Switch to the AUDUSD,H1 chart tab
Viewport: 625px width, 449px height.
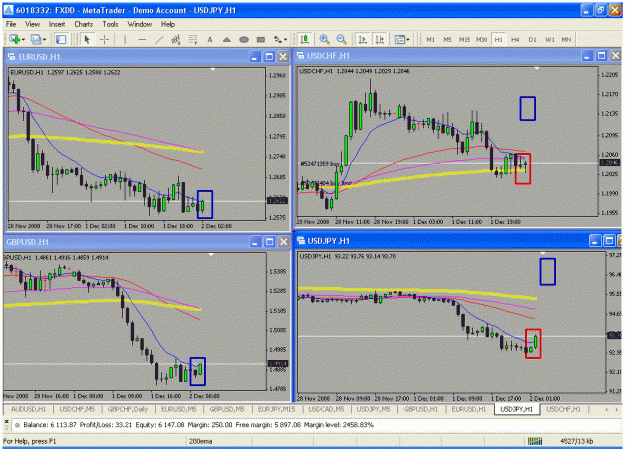(x=28, y=409)
